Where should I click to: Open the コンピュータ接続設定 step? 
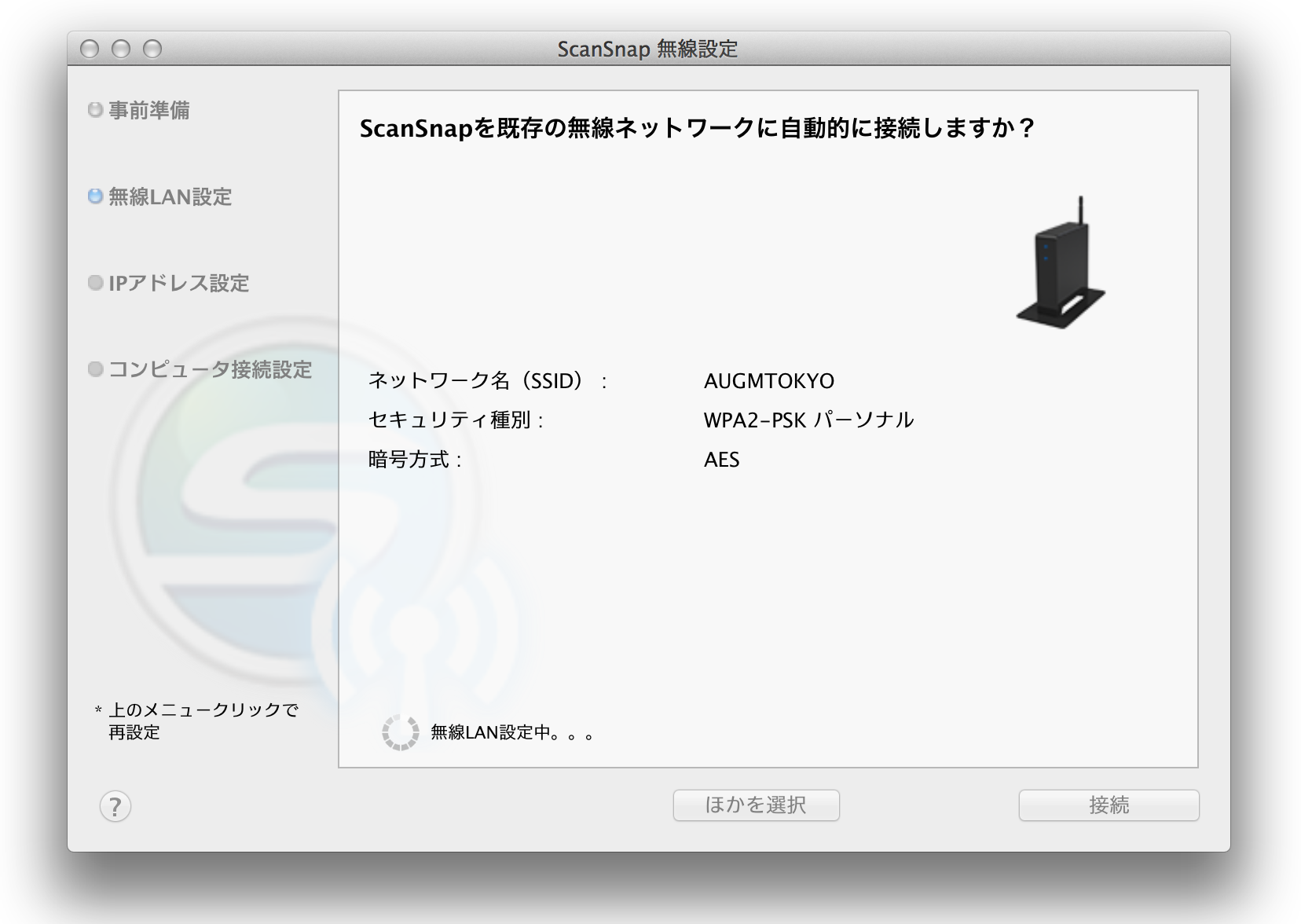coord(210,369)
